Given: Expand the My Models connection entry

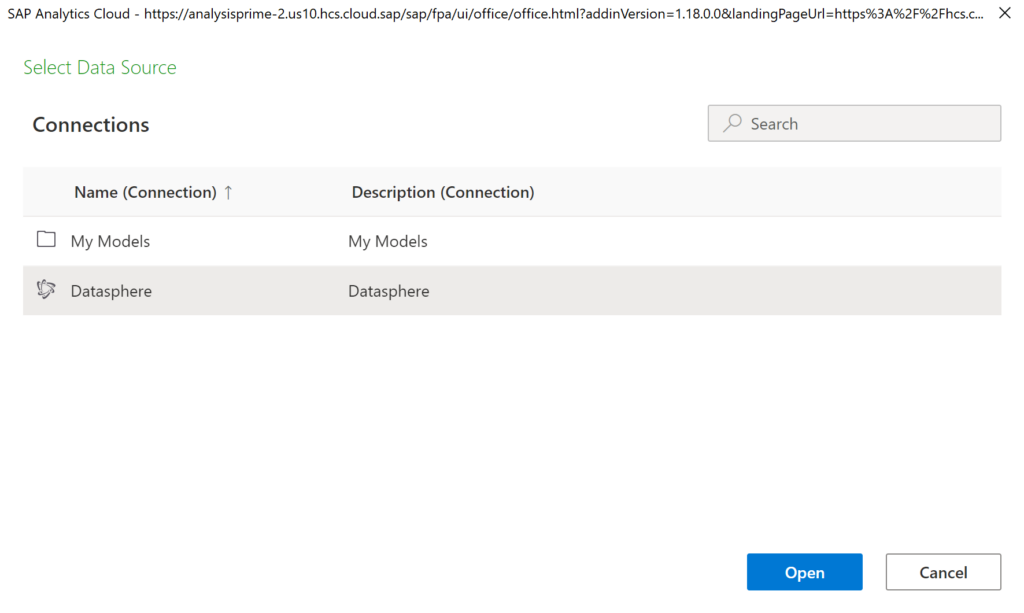Looking at the screenshot, I should click(x=110, y=240).
